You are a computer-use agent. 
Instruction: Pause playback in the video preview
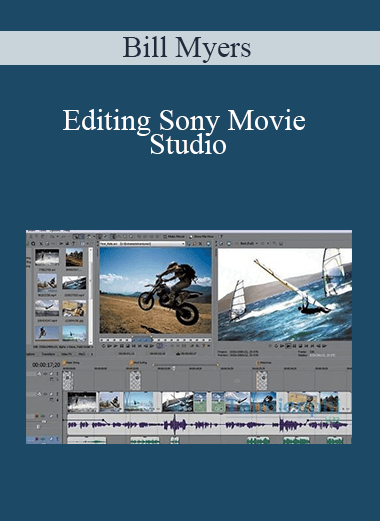[294, 346]
